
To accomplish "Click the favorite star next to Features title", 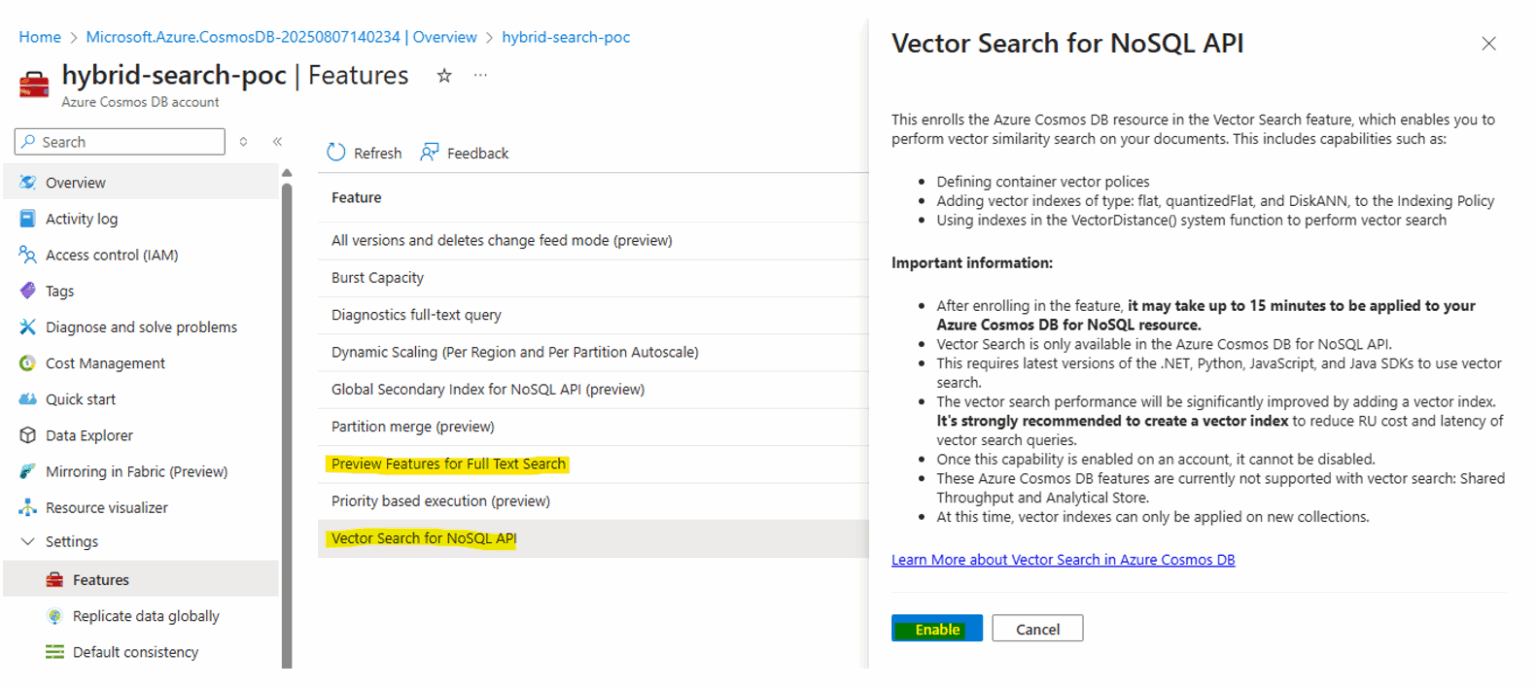I will 443,74.
